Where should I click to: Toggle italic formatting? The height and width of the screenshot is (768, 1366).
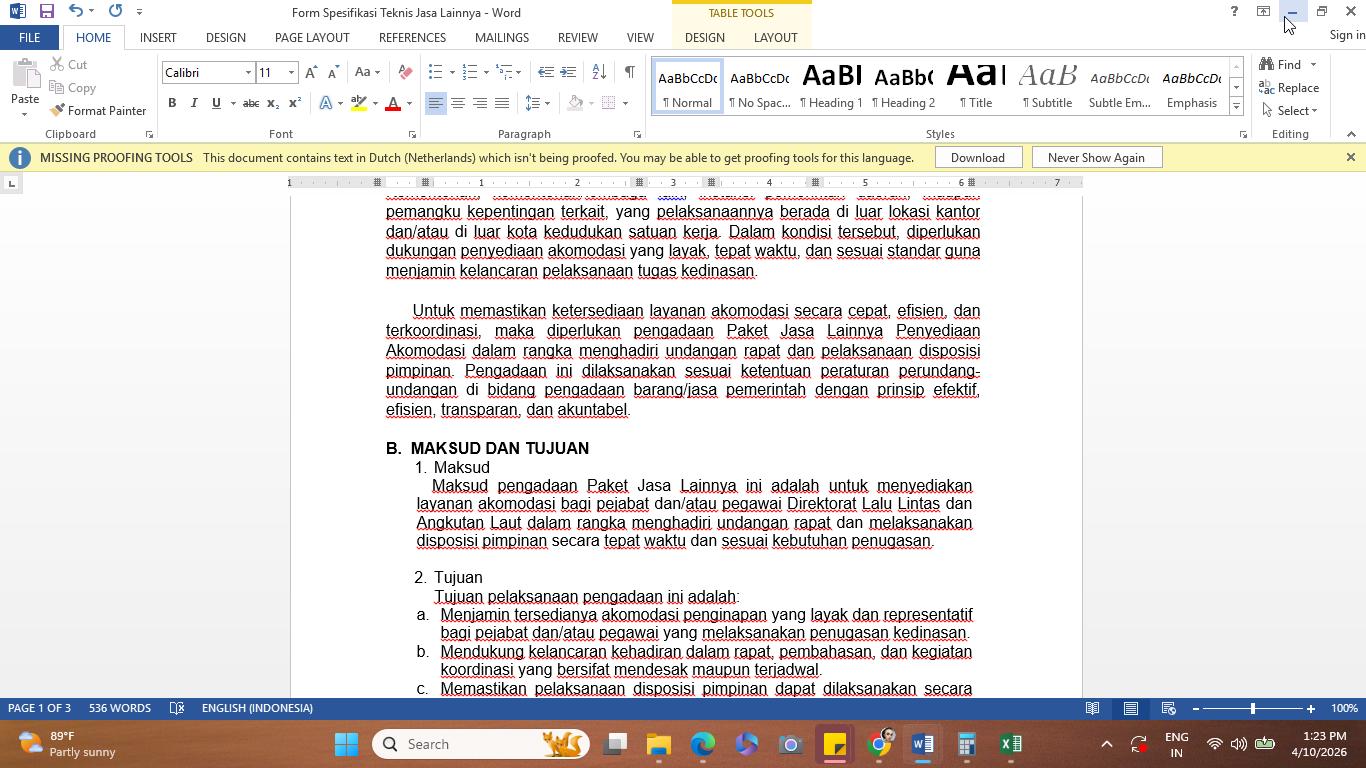pyautogui.click(x=194, y=103)
